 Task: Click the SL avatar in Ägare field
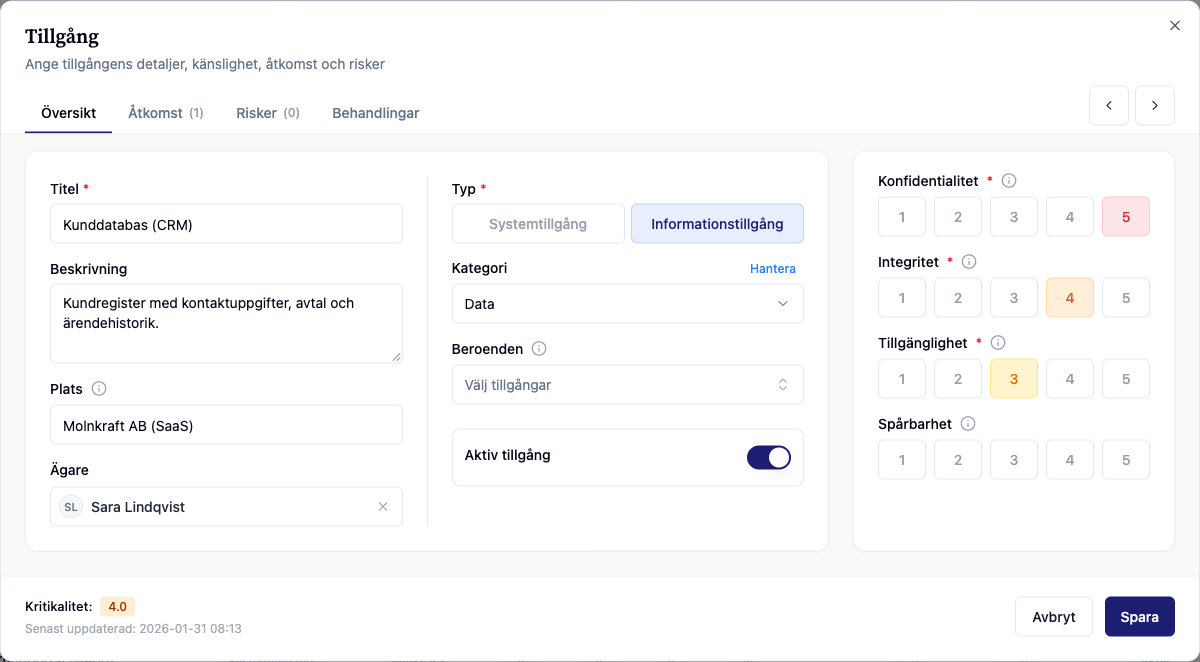click(71, 507)
